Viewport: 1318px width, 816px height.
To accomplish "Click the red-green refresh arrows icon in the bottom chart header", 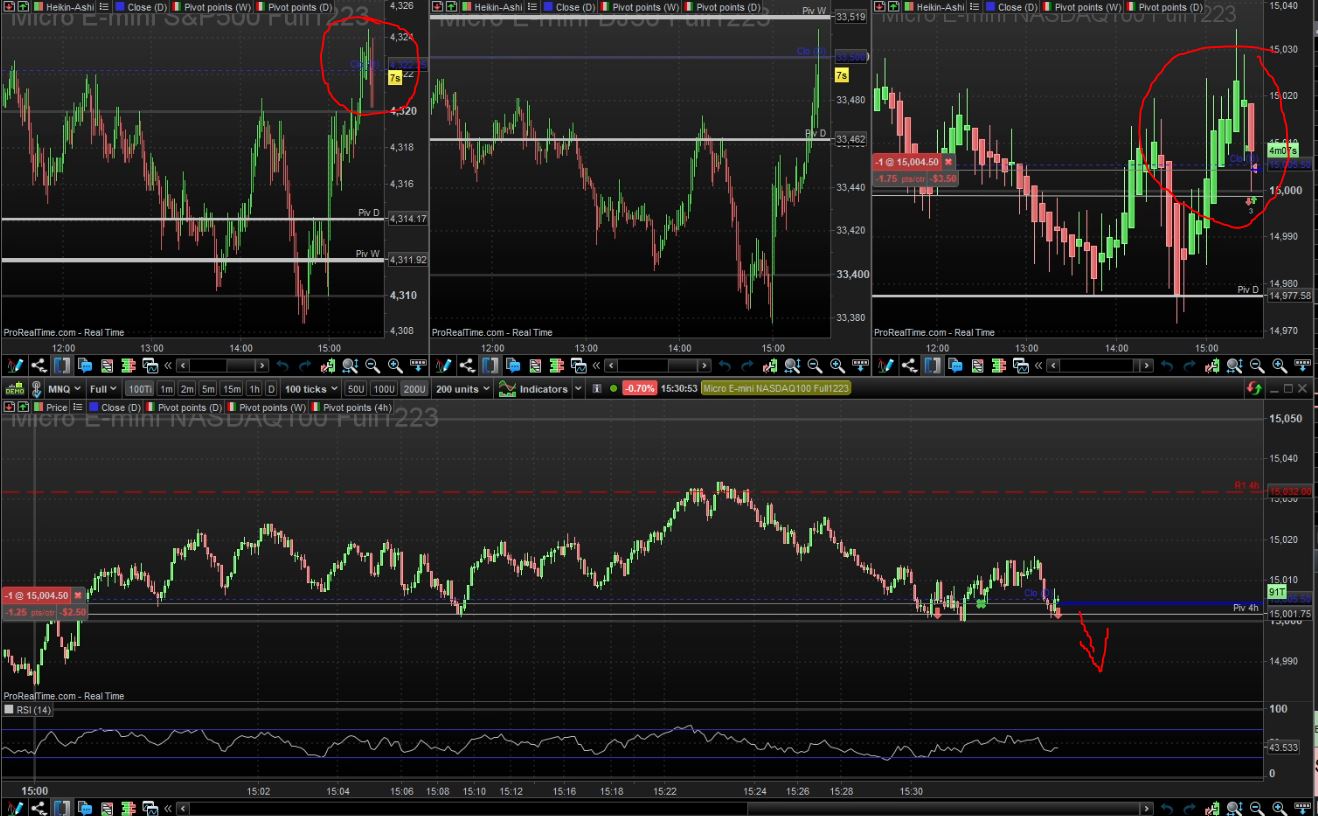I will pos(1253,388).
